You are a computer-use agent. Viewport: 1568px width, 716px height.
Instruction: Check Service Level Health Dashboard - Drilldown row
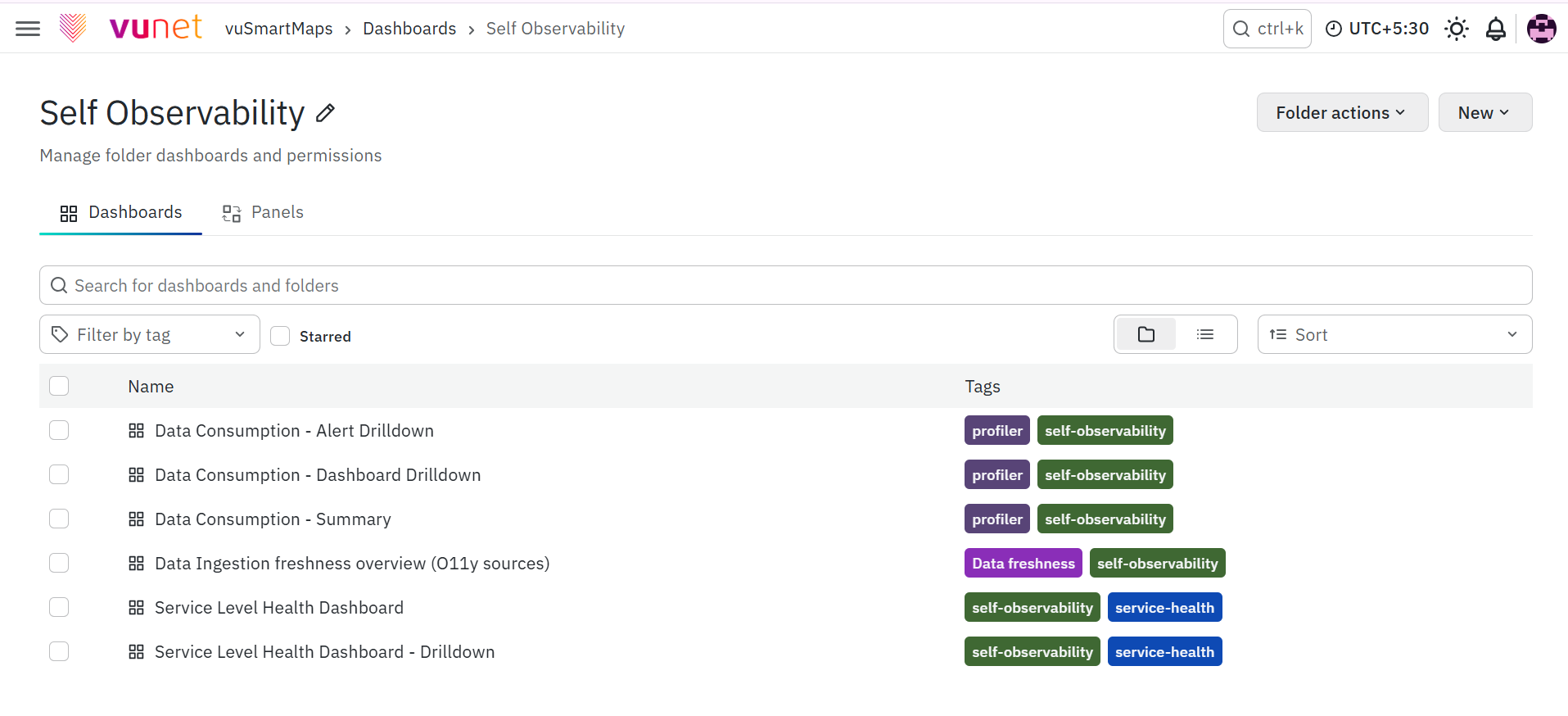[x=59, y=651]
